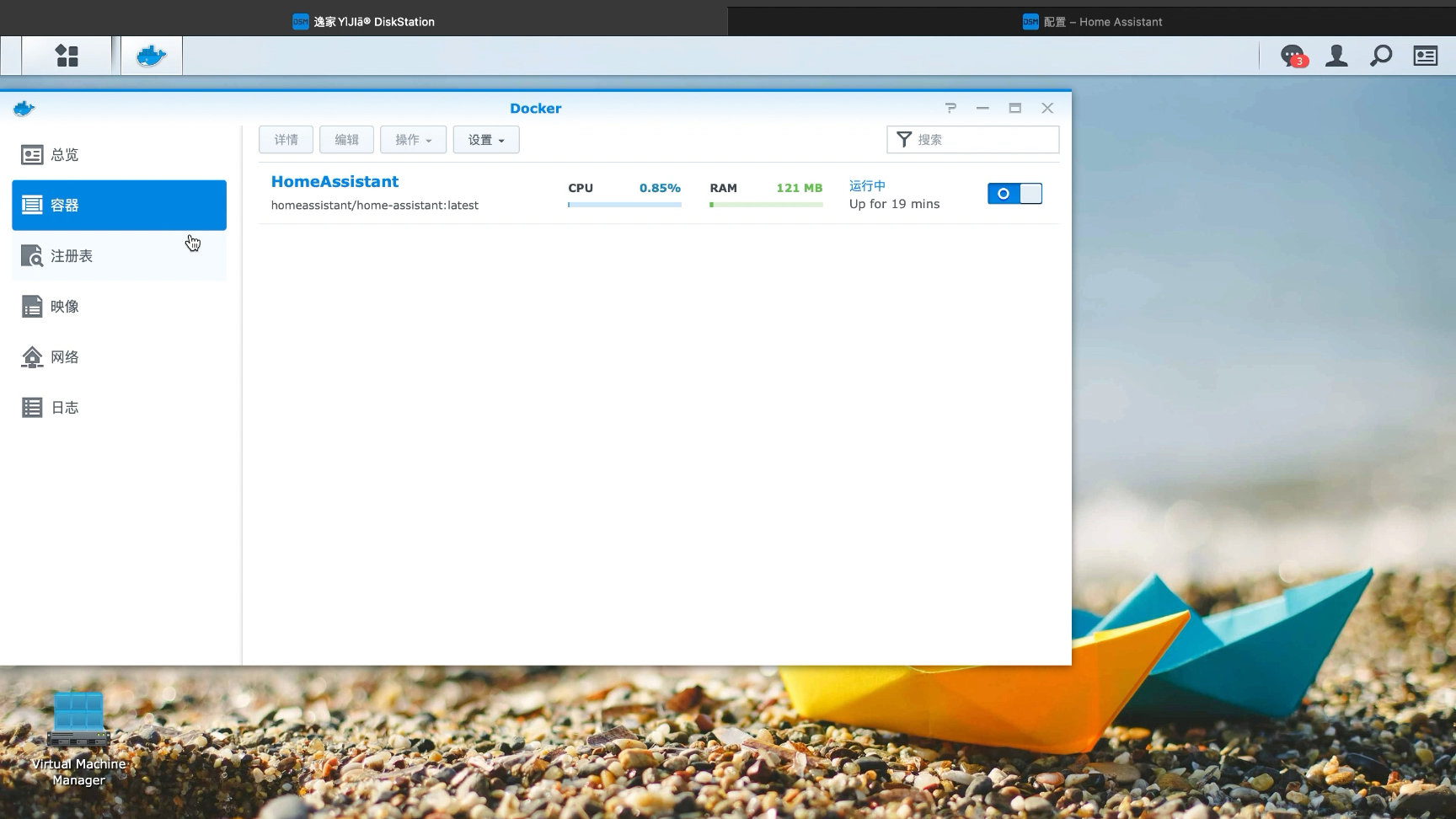The width and height of the screenshot is (1456, 819).
Task: Open the widgets panel icon
Action: point(1426,56)
